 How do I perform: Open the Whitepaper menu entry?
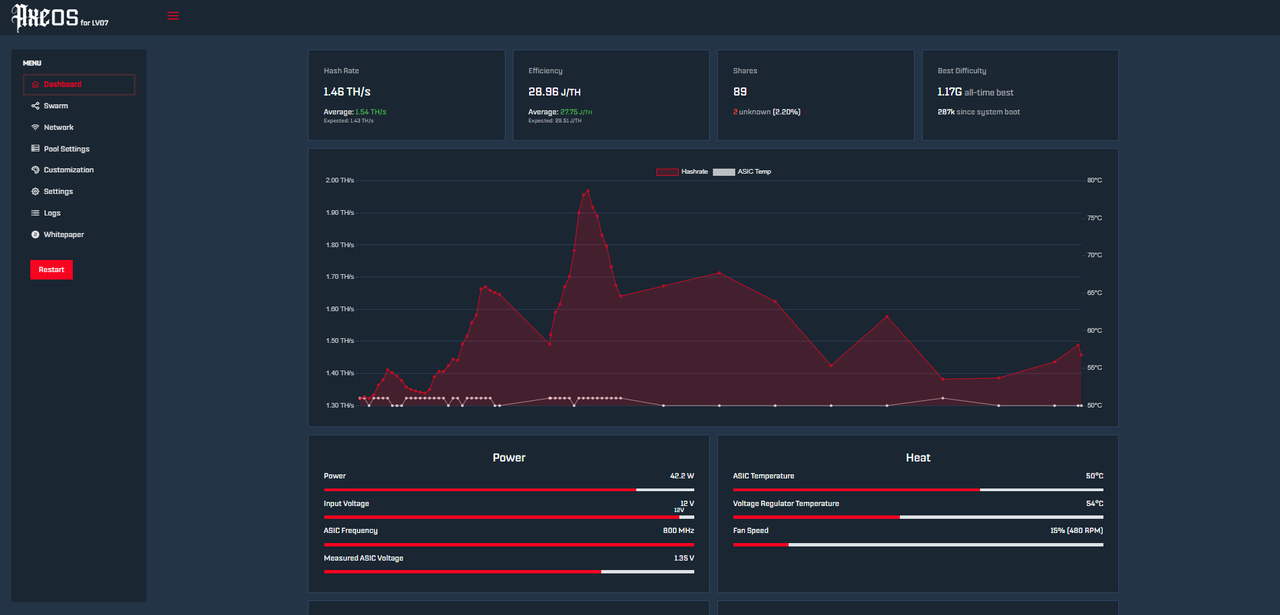pos(79,234)
